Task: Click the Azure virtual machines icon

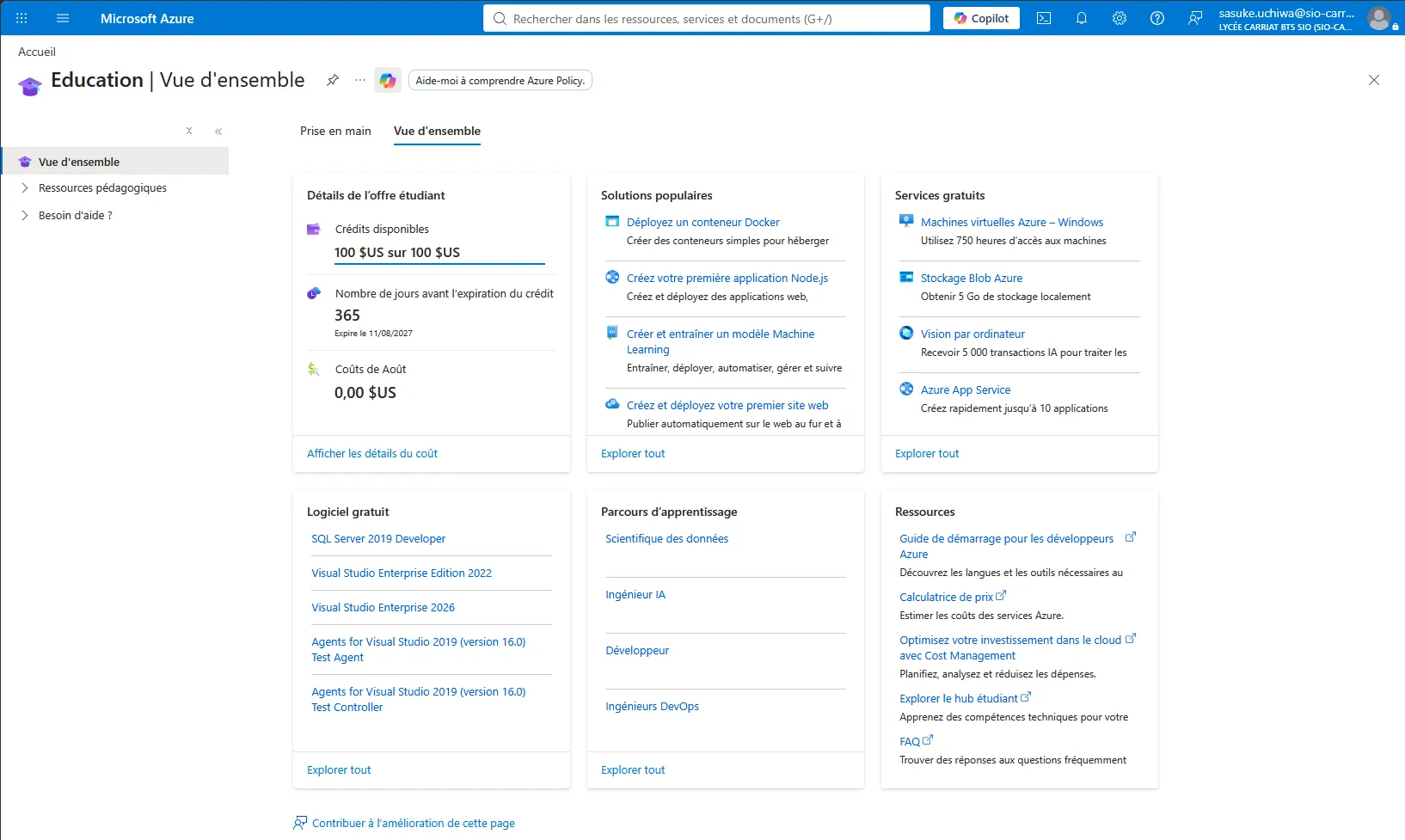Action: point(906,221)
